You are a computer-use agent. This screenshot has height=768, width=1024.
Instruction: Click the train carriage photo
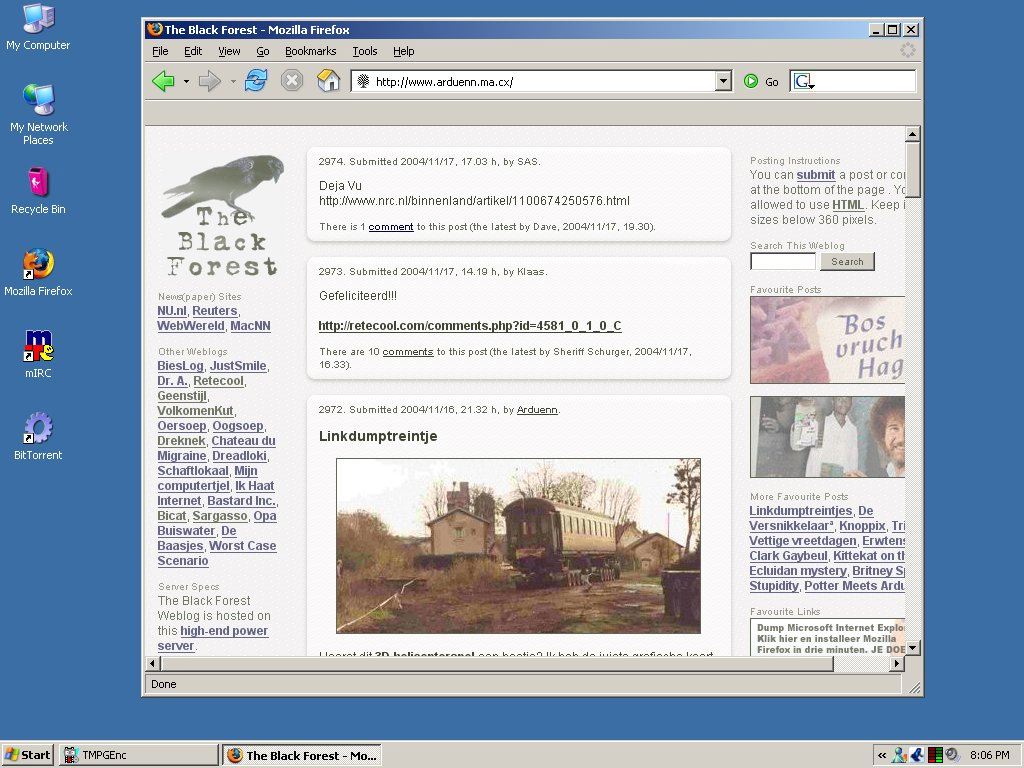pos(518,546)
